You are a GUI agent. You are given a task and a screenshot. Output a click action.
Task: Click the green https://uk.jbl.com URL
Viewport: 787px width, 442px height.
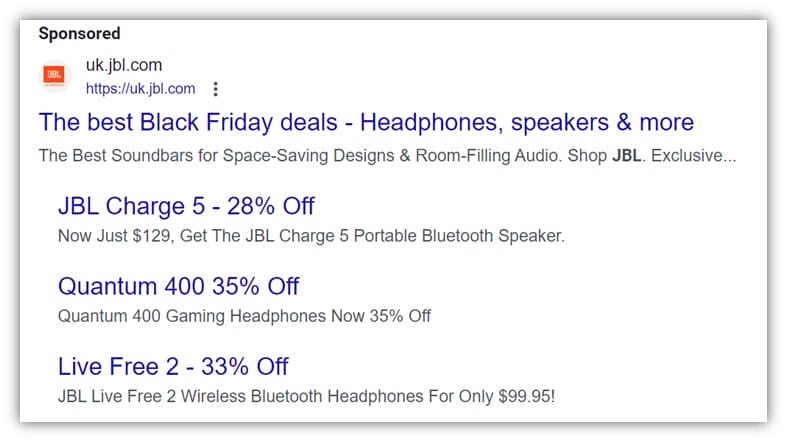coord(140,89)
